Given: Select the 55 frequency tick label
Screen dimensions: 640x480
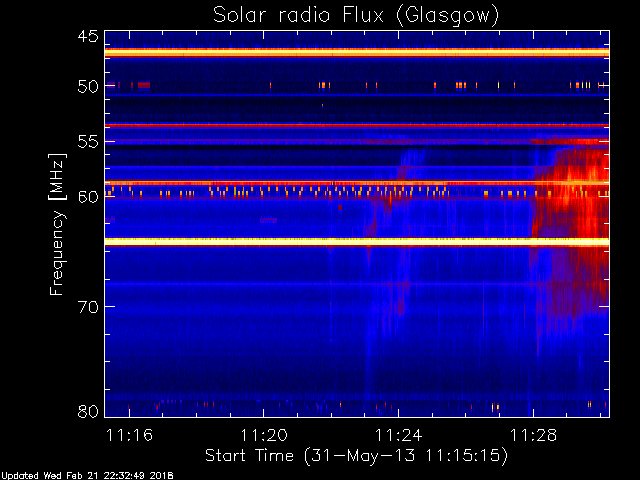Looking at the screenshot, I should coord(88,142).
